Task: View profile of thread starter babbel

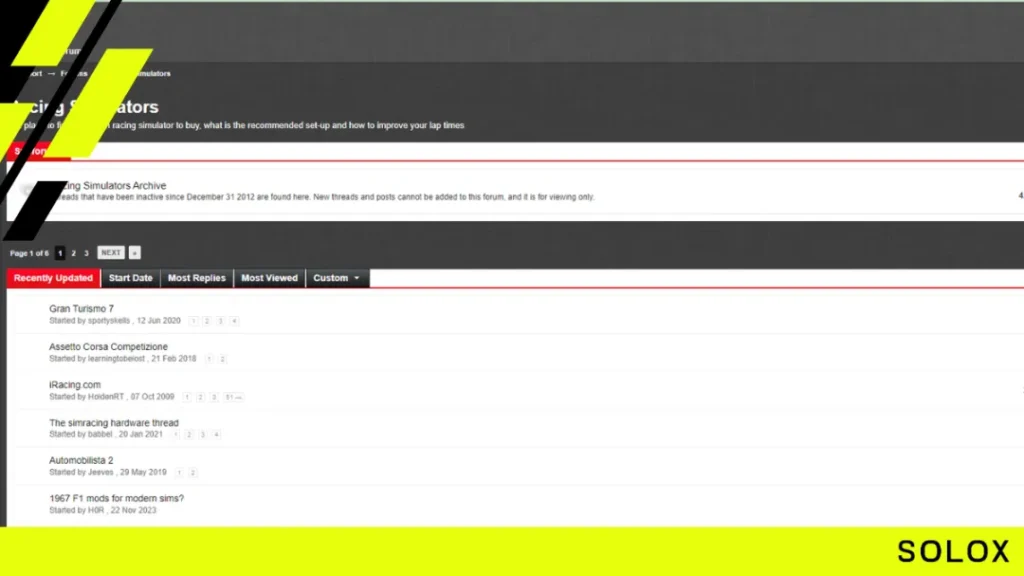Action: [100, 434]
